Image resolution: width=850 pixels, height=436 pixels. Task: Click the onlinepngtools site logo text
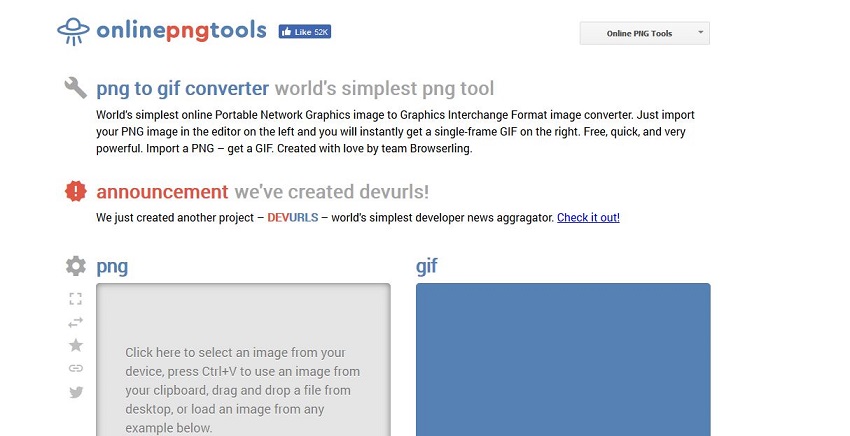[181, 30]
